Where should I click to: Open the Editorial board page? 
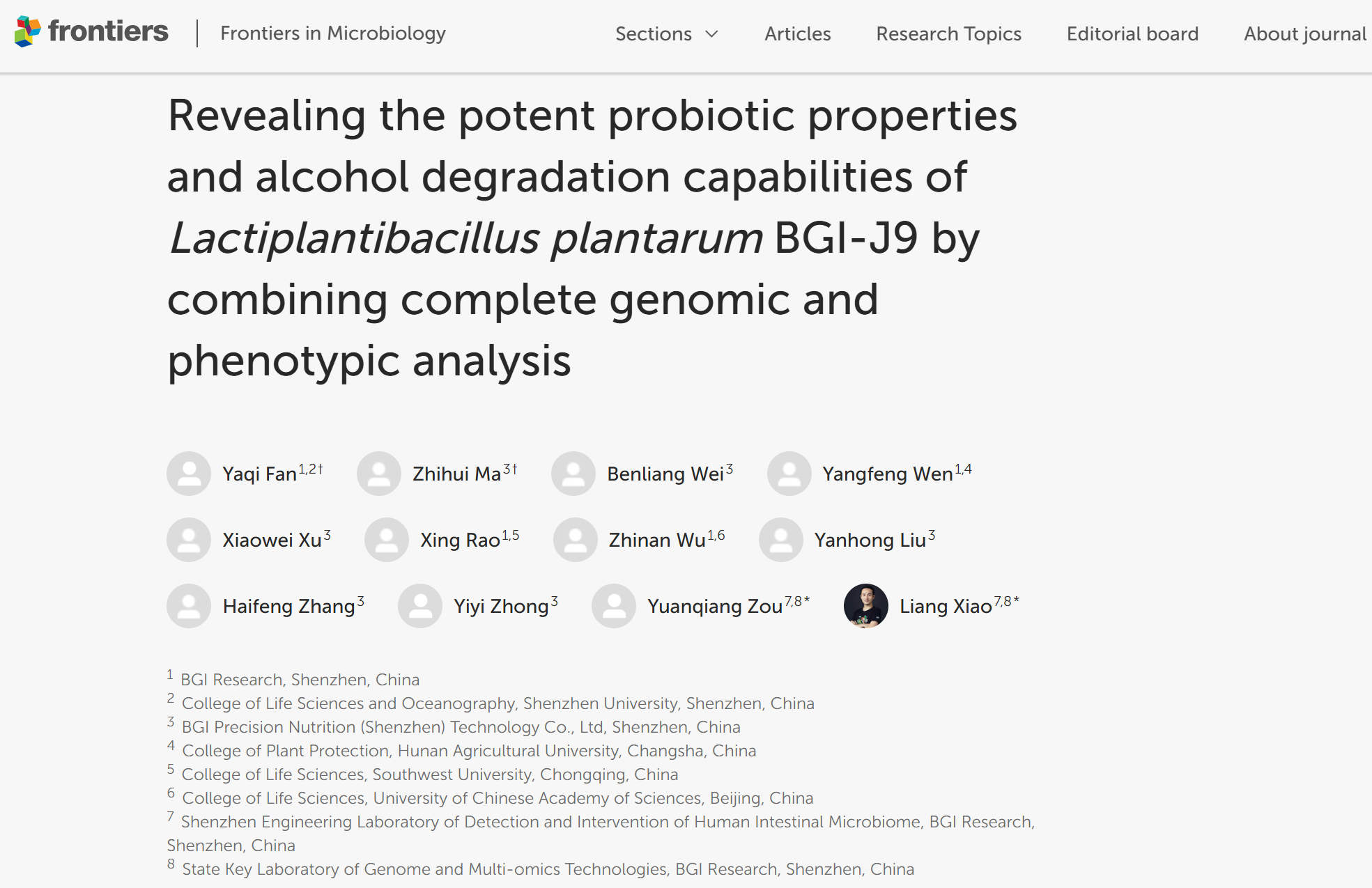click(x=1132, y=33)
